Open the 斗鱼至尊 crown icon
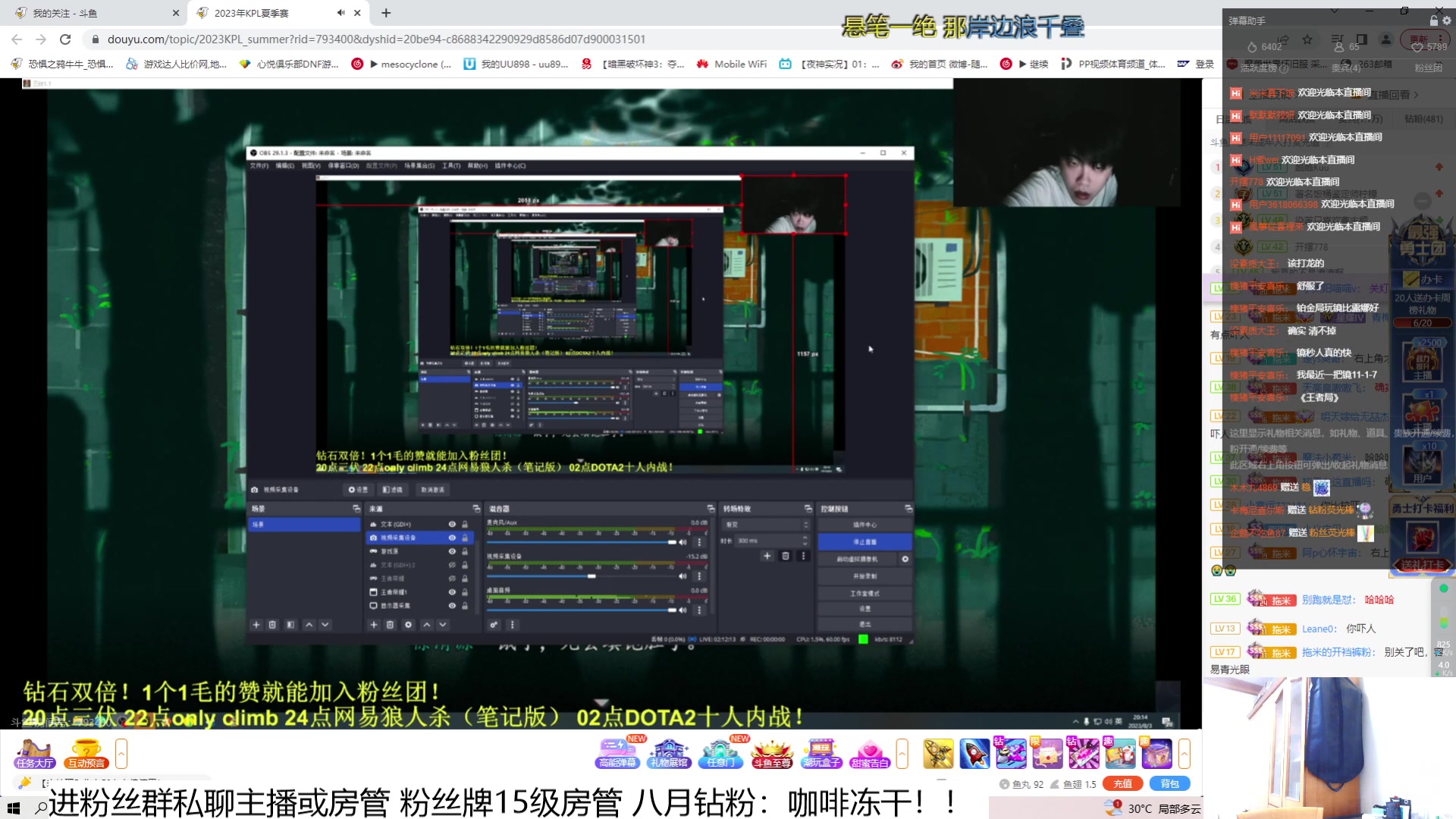Viewport: 1456px width, 819px height. click(771, 753)
